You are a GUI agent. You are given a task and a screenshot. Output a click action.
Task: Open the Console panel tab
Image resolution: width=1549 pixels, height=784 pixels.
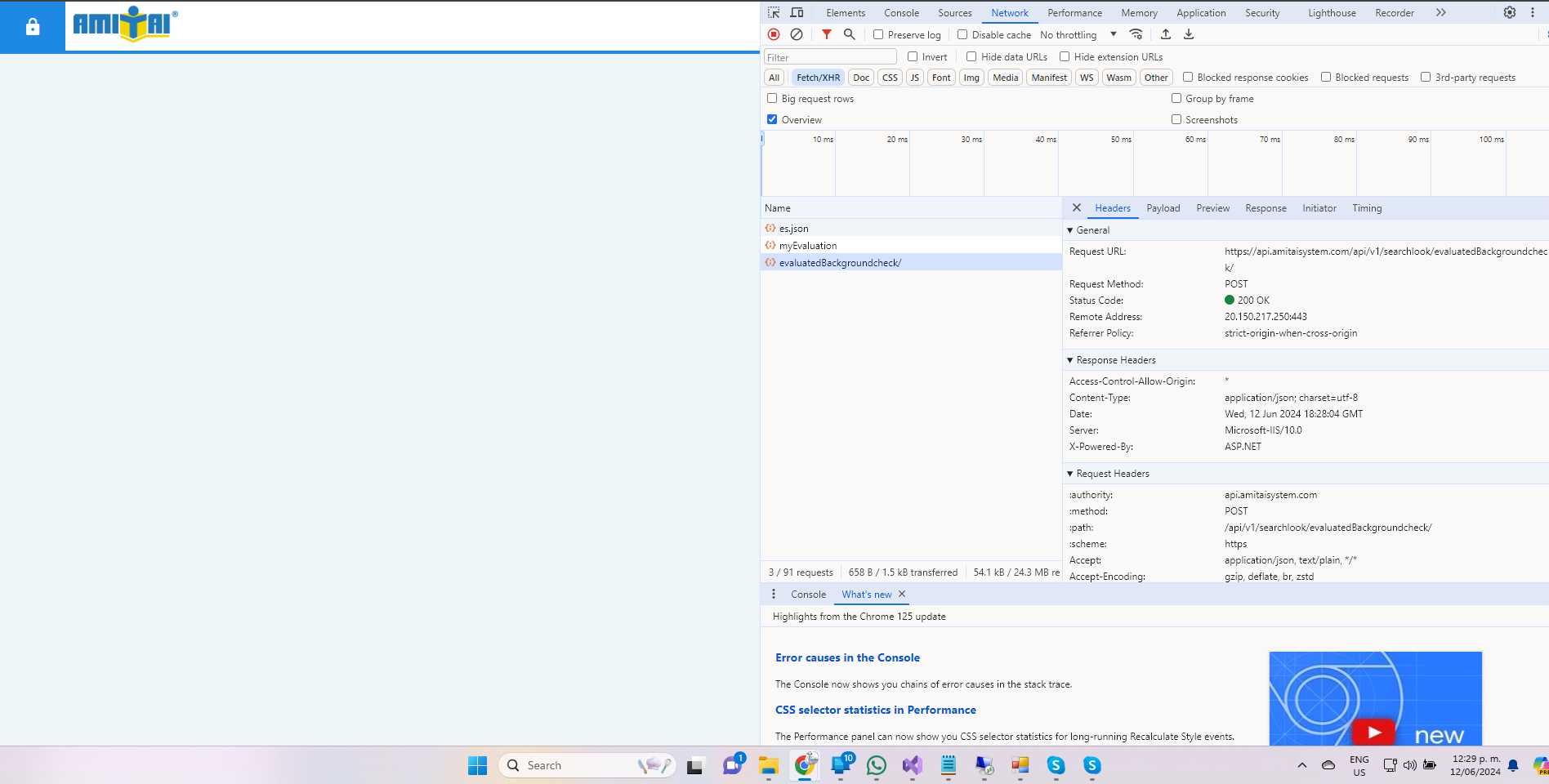[901, 13]
